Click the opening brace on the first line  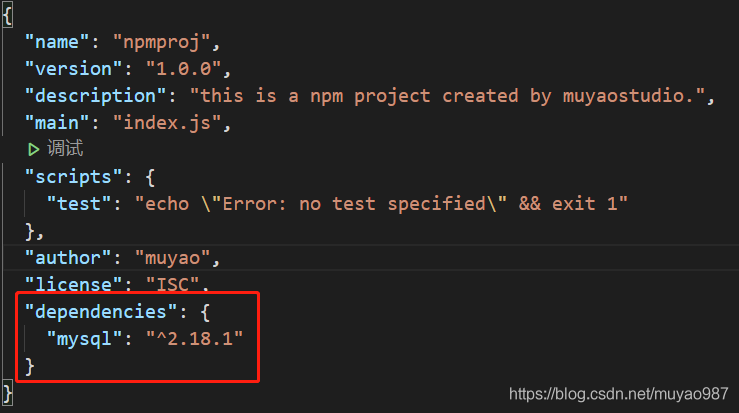click(x=8, y=16)
